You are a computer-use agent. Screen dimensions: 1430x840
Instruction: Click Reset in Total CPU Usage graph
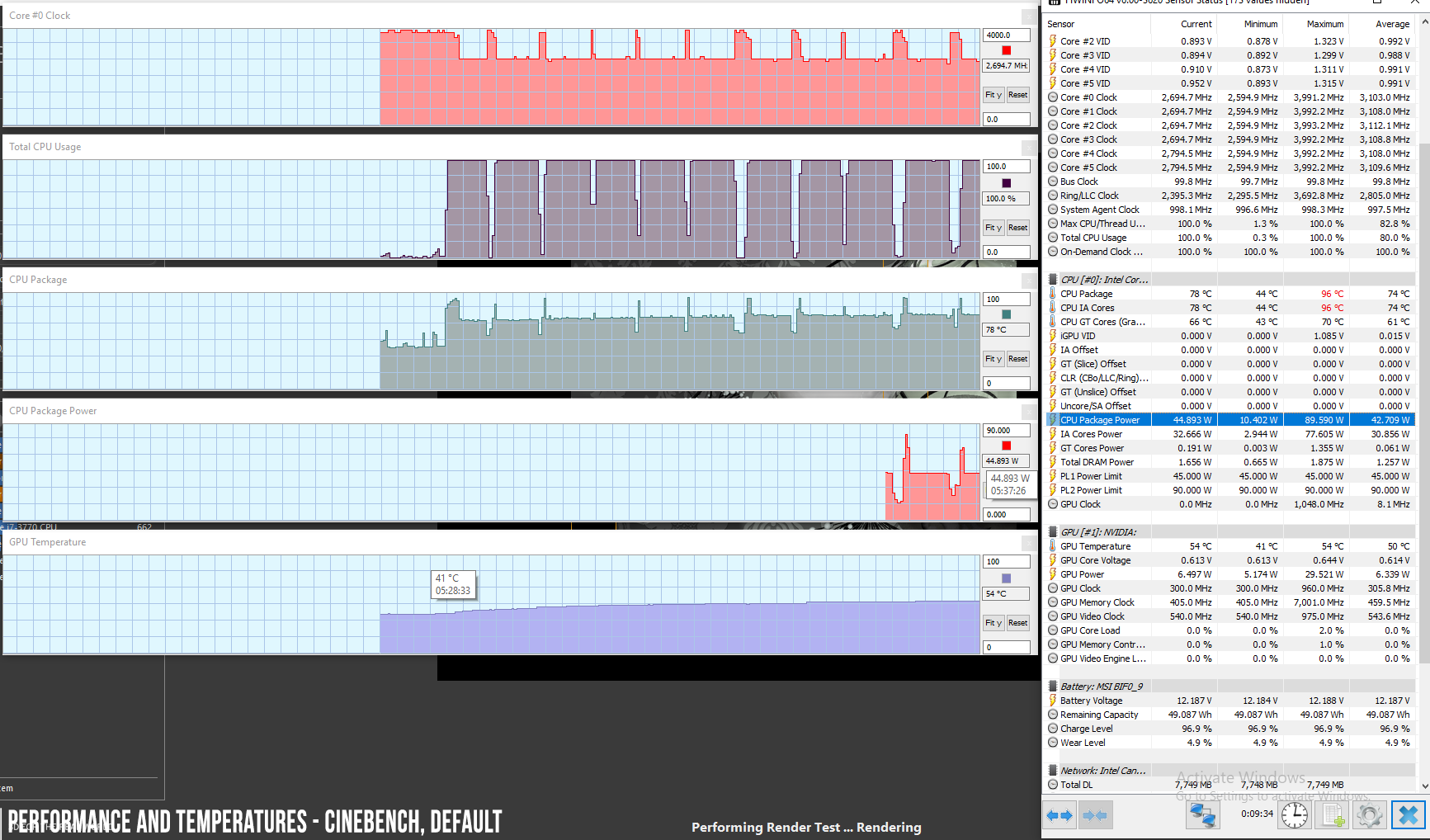pos(1018,228)
